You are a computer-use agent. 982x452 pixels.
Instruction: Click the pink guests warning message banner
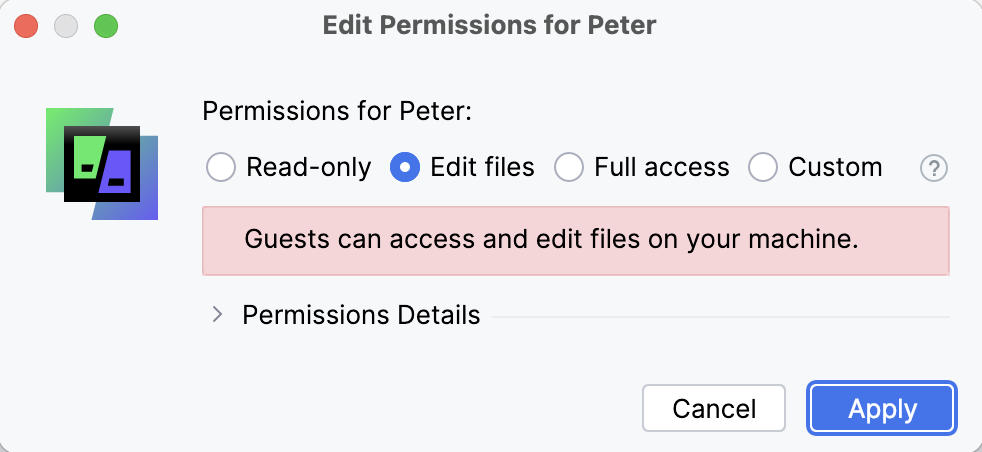tap(575, 240)
